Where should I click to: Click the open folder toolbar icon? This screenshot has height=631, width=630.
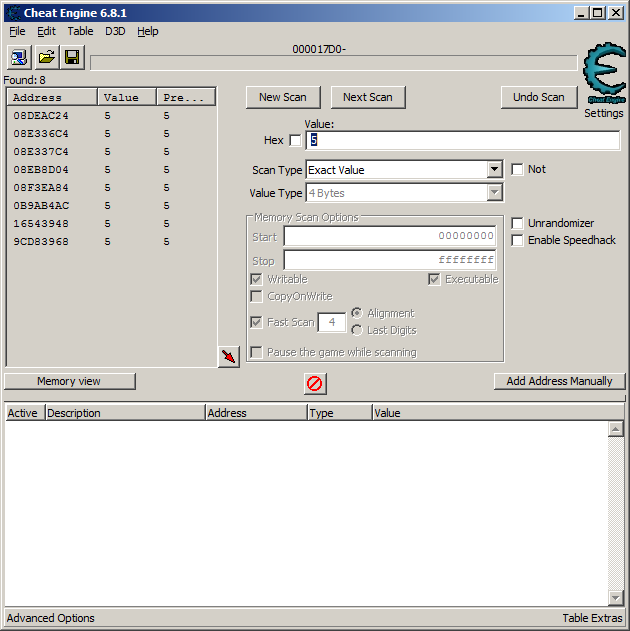tap(47, 57)
